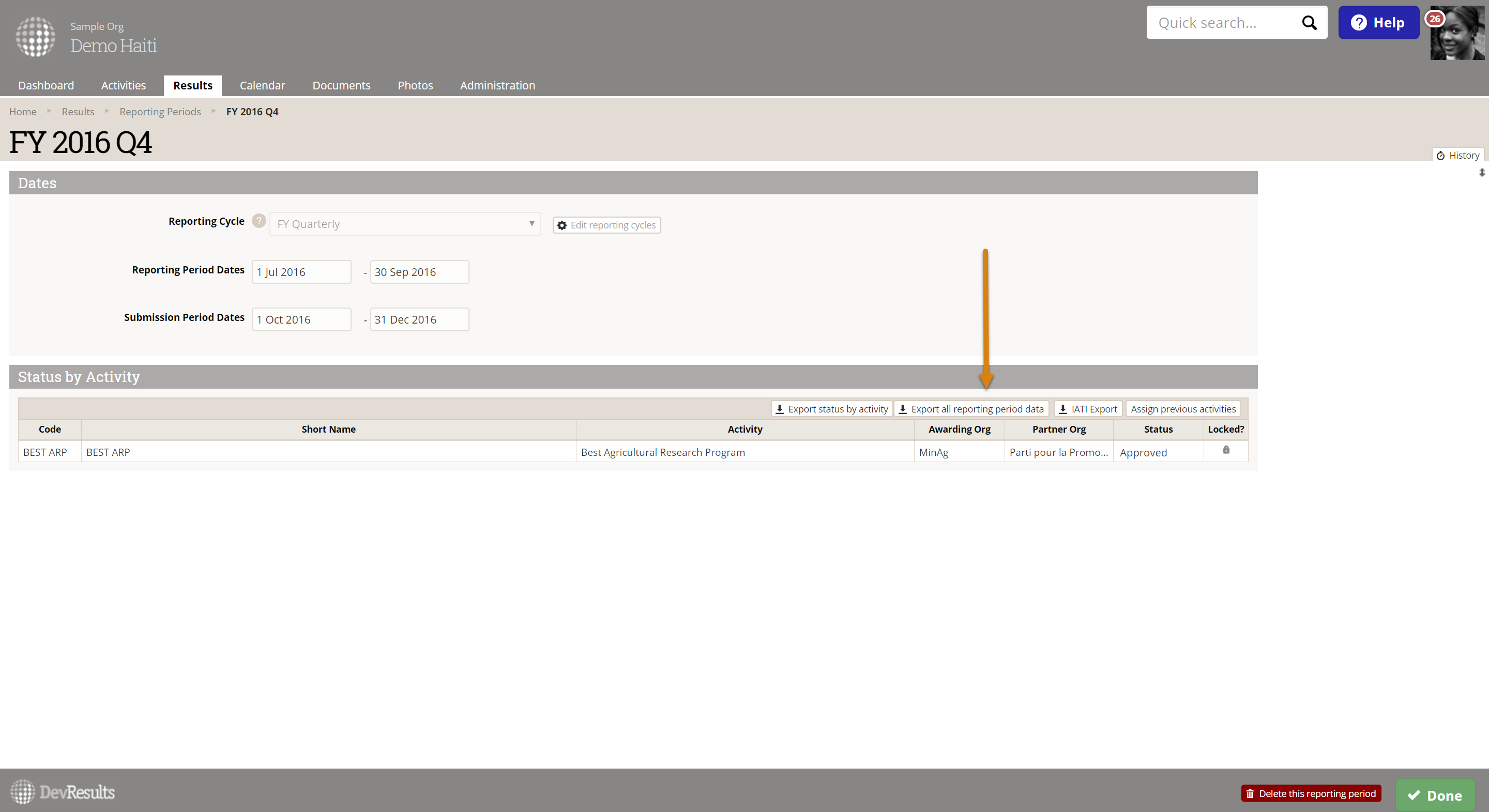Viewport: 1489px width, 812px height.
Task: Export status by activity
Action: pos(831,409)
